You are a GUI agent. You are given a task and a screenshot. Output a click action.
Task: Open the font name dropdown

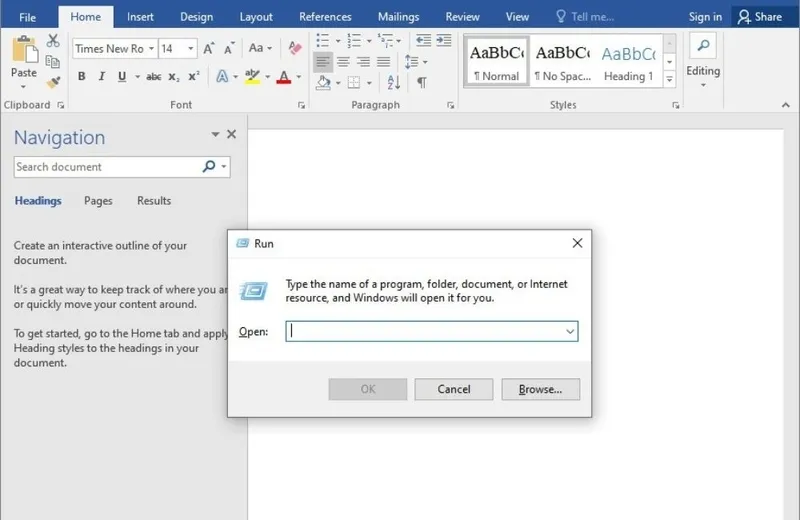pyautogui.click(x=152, y=48)
